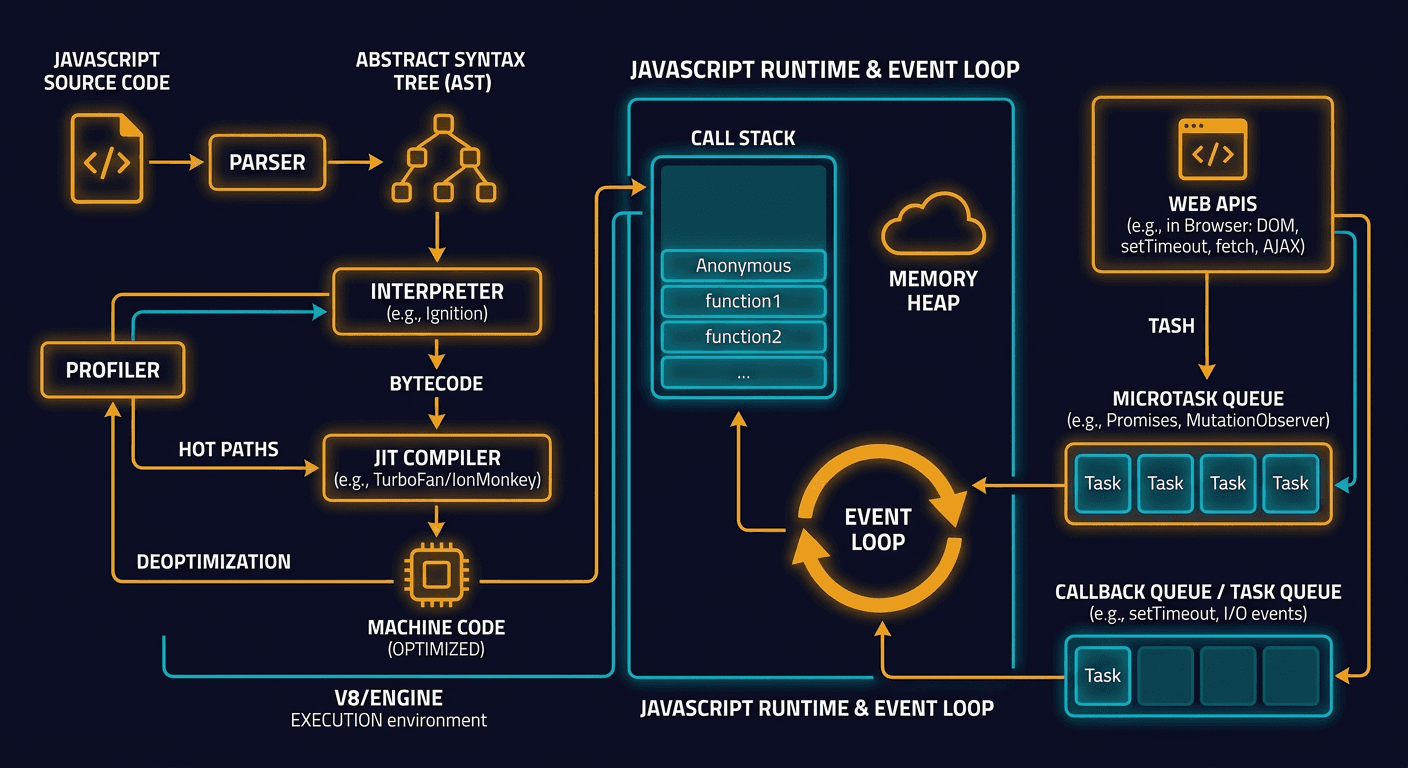Screen dimensions: 1408x768
Task: Click the PARSER button
Action: tap(266, 163)
